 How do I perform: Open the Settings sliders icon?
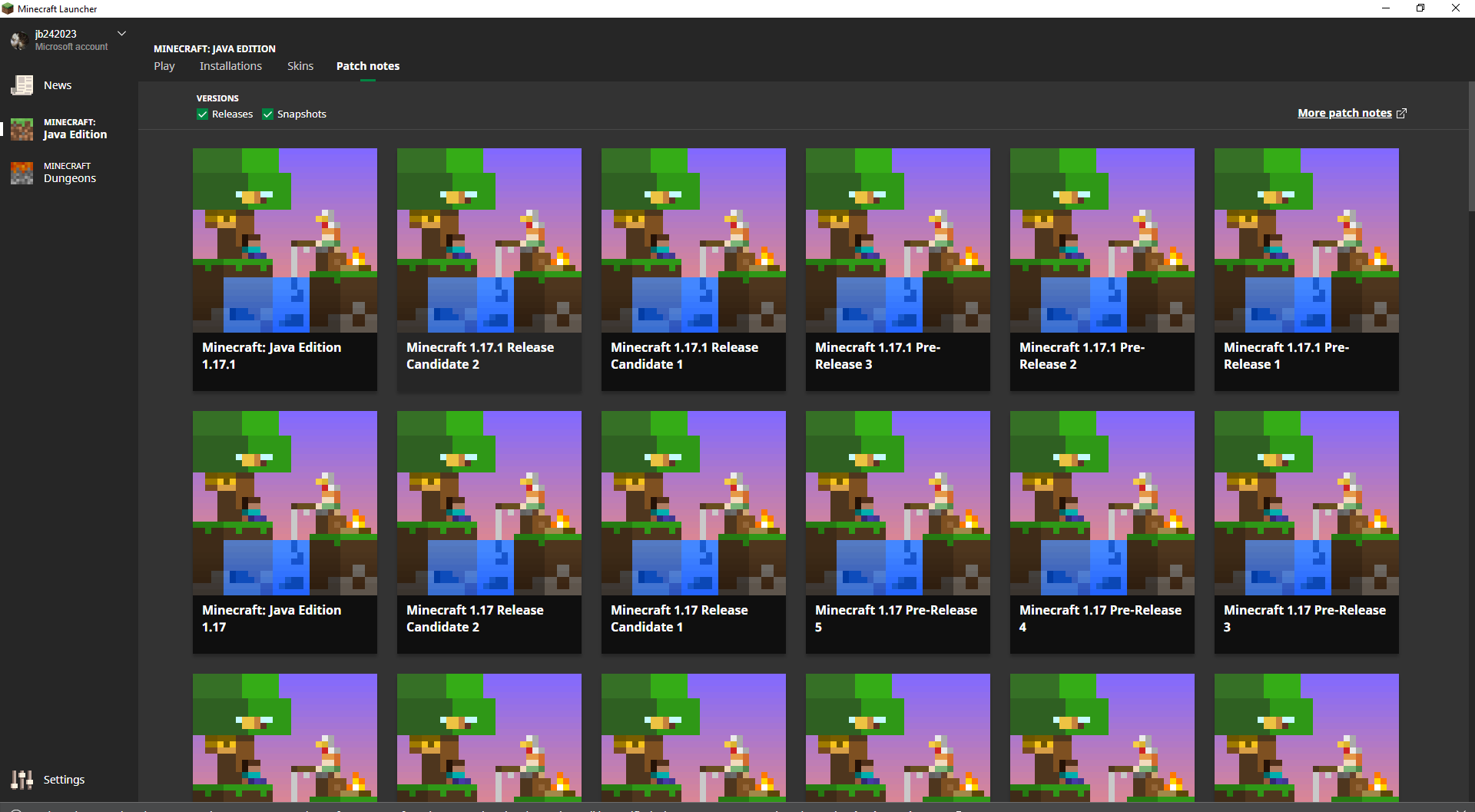[x=22, y=780]
